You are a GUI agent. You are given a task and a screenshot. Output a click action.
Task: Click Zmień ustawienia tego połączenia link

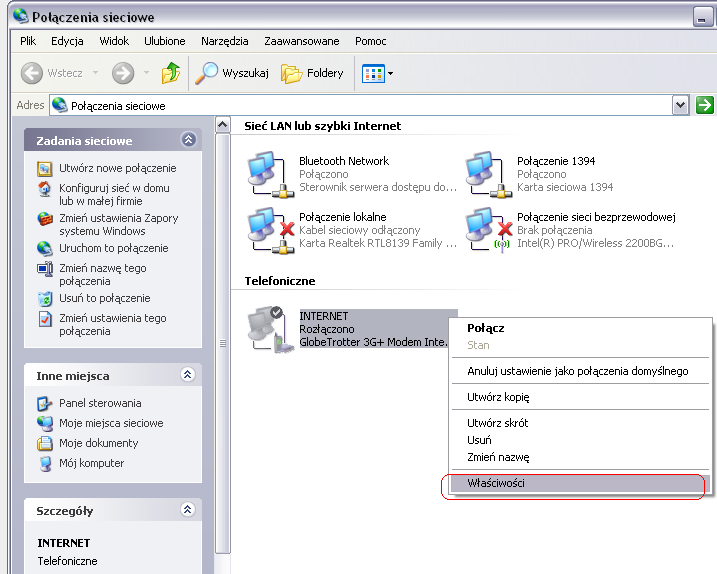click(x=113, y=324)
